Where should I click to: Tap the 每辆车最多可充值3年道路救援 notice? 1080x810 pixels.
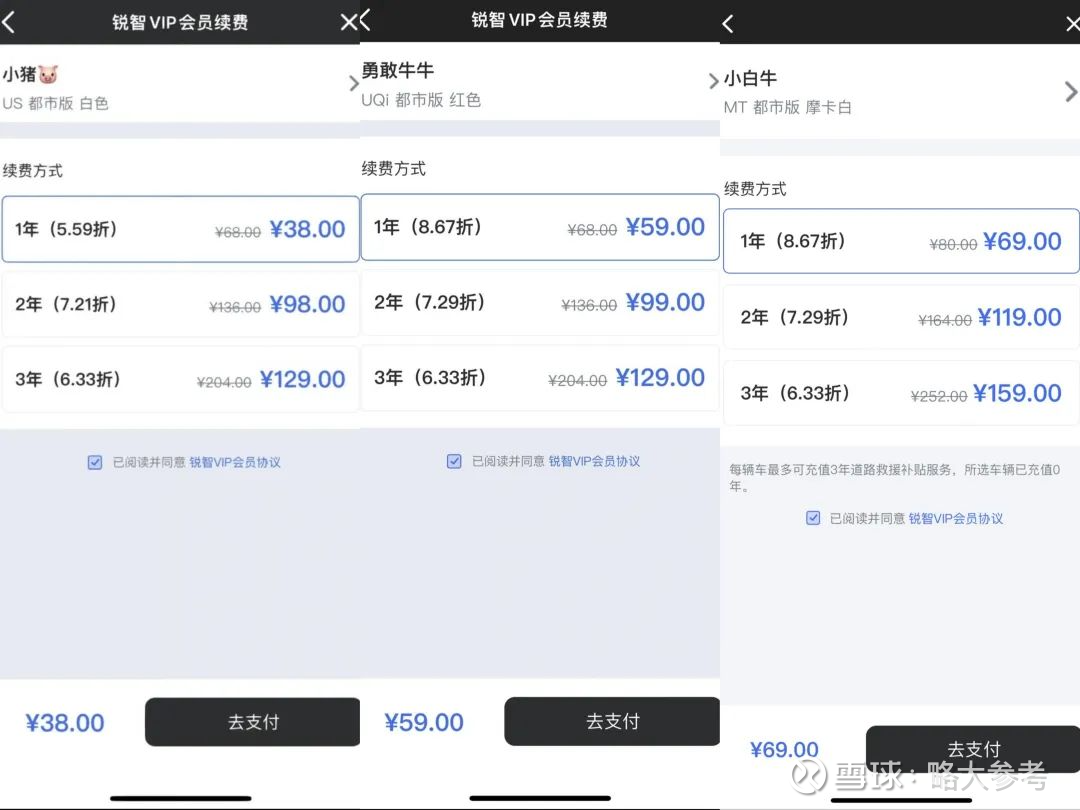894,477
